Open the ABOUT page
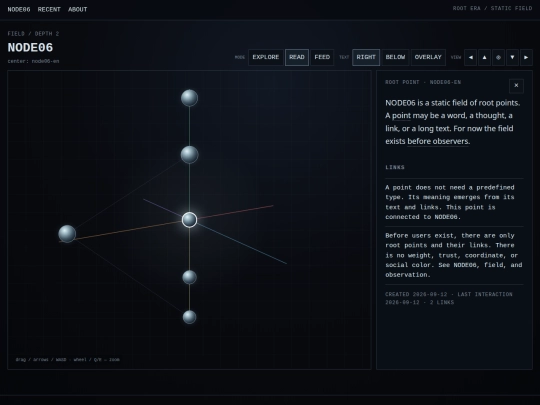The image size is (540, 405). (77, 10)
